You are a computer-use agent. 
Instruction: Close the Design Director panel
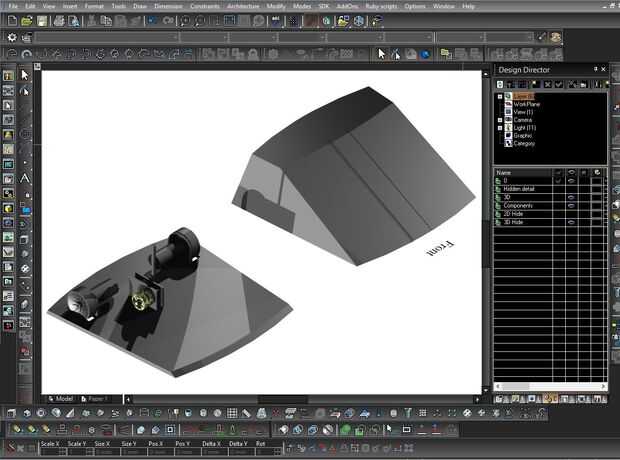pyautogui.click(x=603, y=69)
